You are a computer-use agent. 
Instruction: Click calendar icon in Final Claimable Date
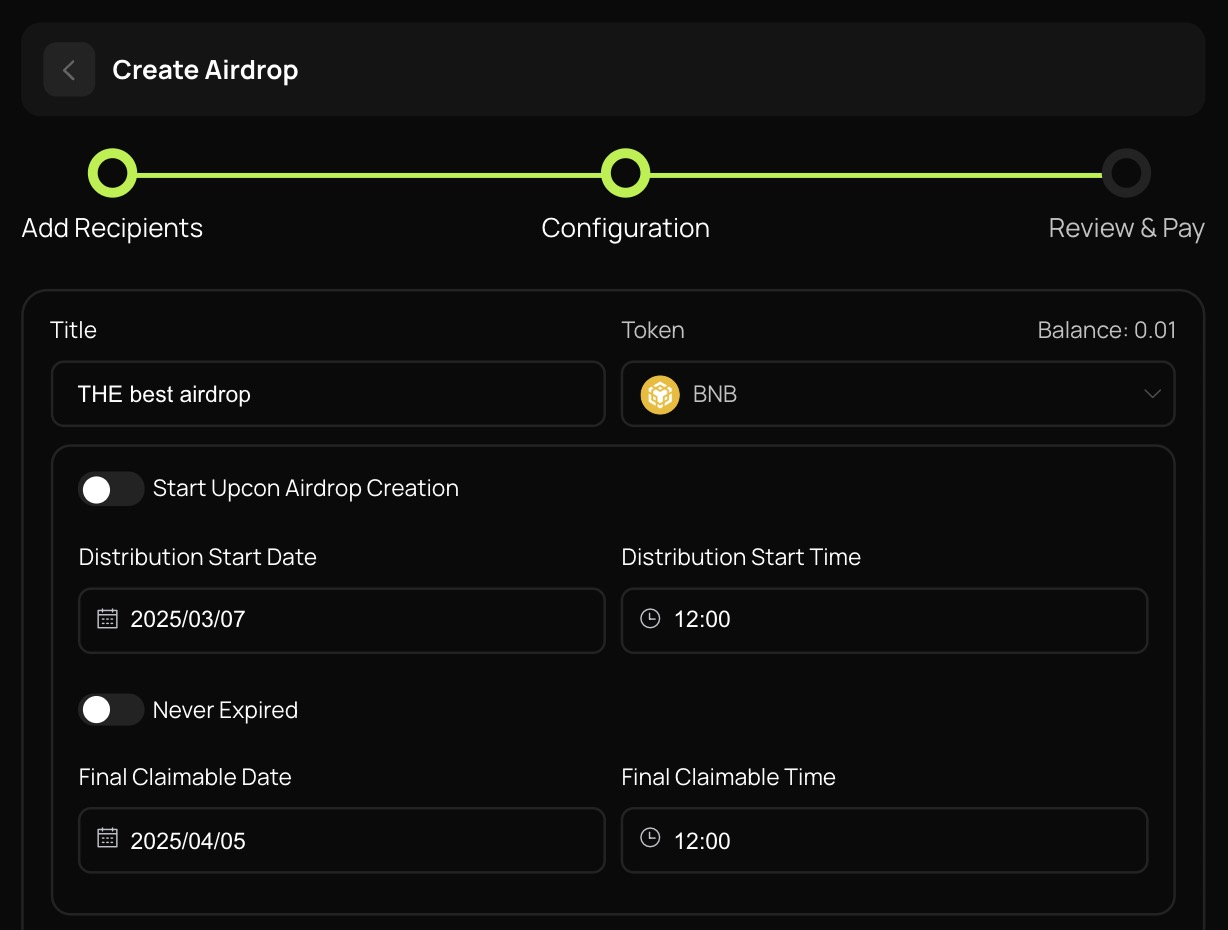[x=107, y=839]
